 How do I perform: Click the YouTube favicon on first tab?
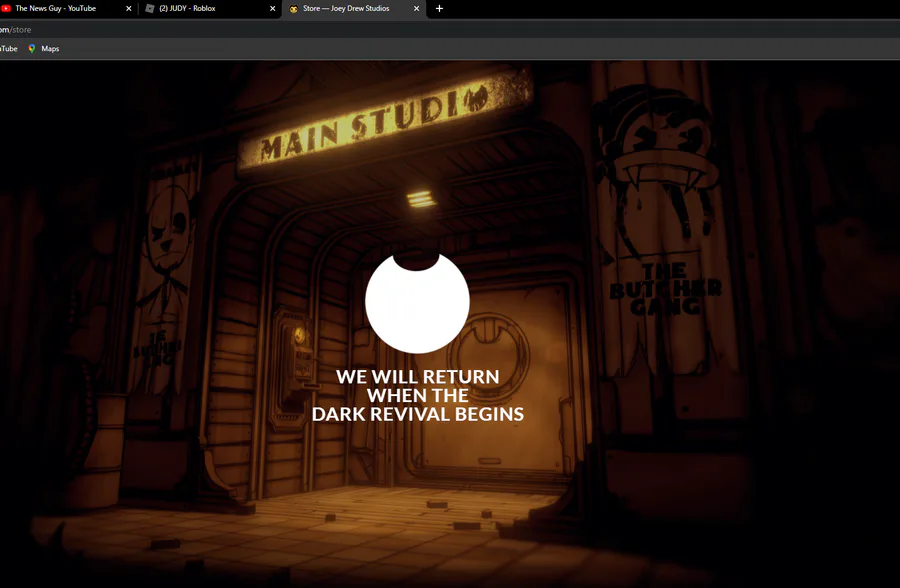pos(6,9)
